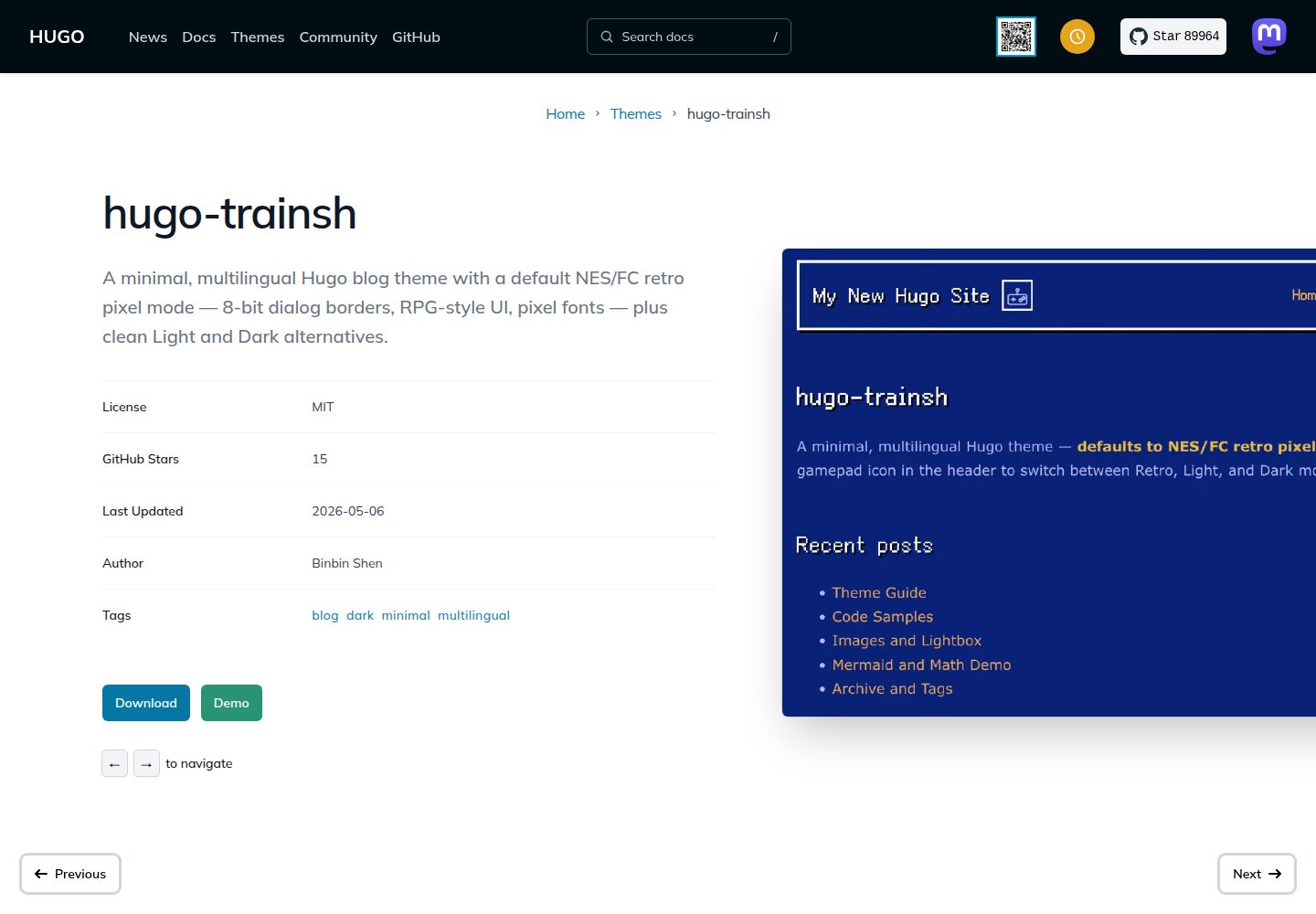Open the Mastodon icon link
The width and height of the screenshot is (1316, 914).
1269,37
